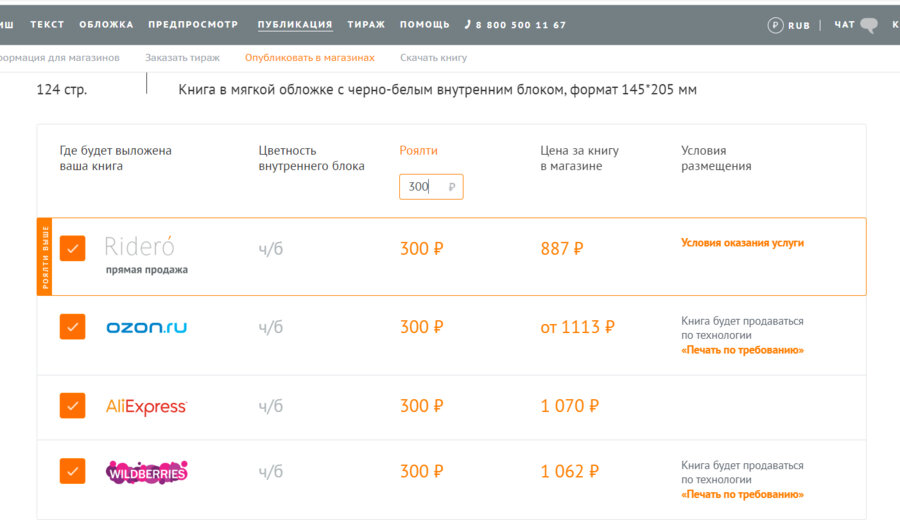The width and height of the screenshot is (900, 532).
Task: Uncheck the ozon.ru checkbox
Action: 72,327
